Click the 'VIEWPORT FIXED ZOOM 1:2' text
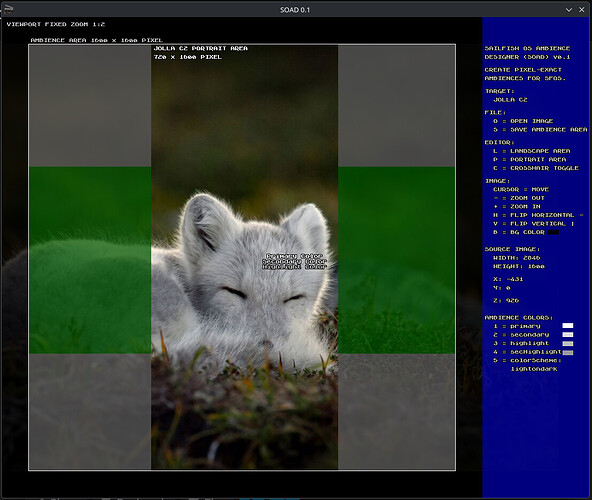Screen dimensions: 592x500 point(56,24)
